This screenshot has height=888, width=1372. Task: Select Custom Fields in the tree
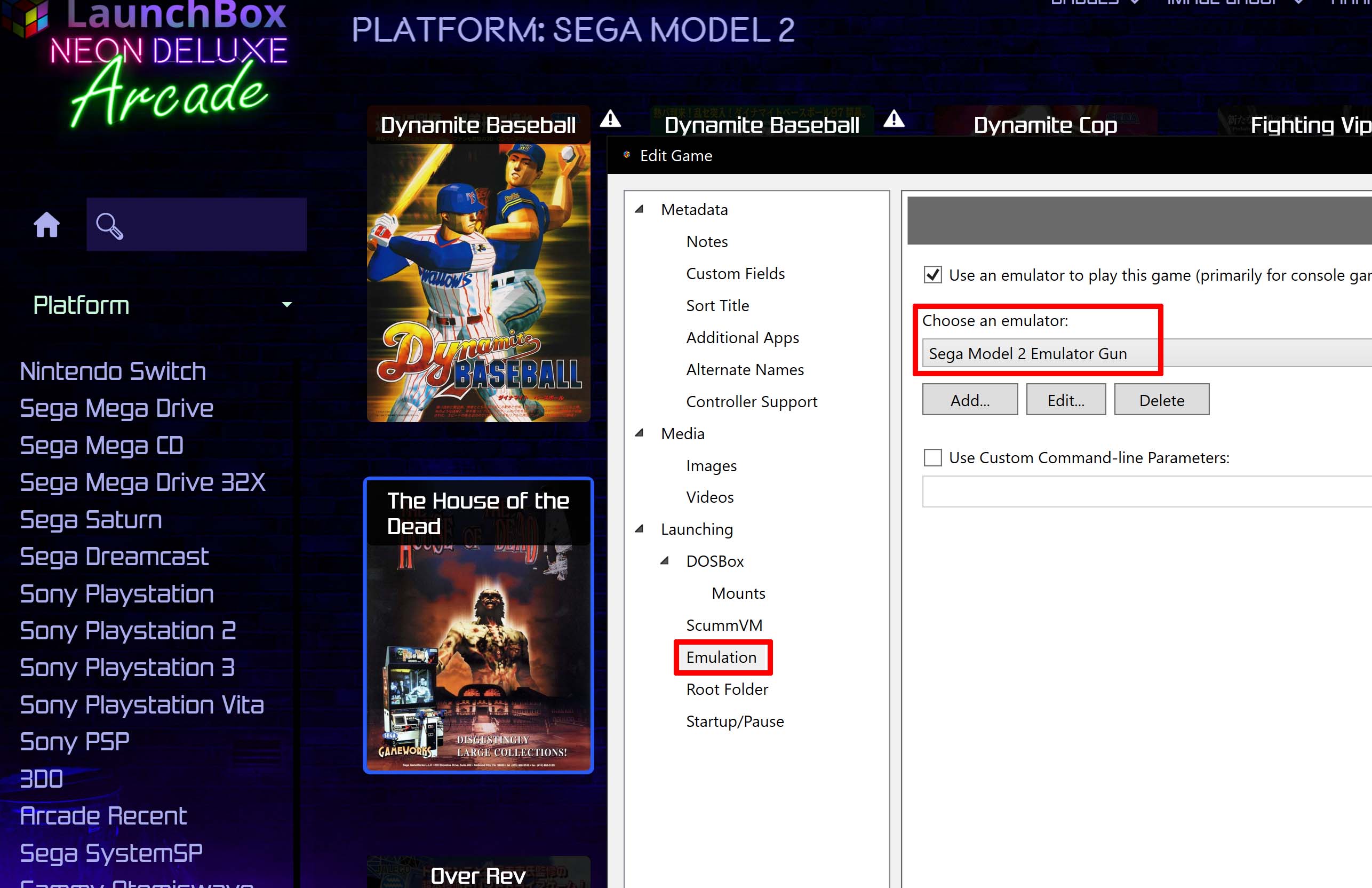point(735,273)
